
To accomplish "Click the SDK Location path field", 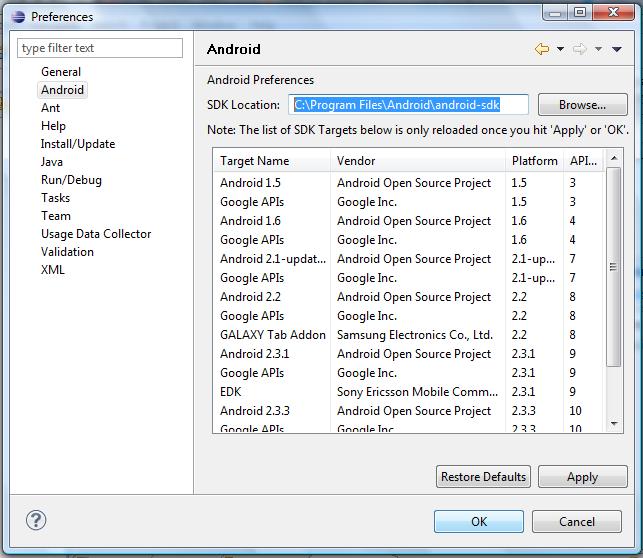I will pos(408,105).
